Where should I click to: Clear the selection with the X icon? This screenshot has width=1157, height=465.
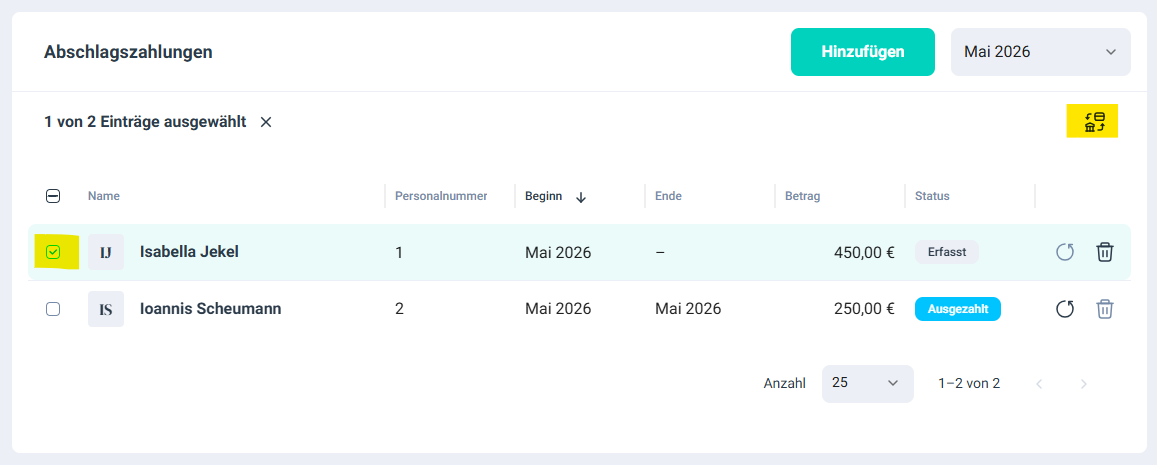click(266, 122)
